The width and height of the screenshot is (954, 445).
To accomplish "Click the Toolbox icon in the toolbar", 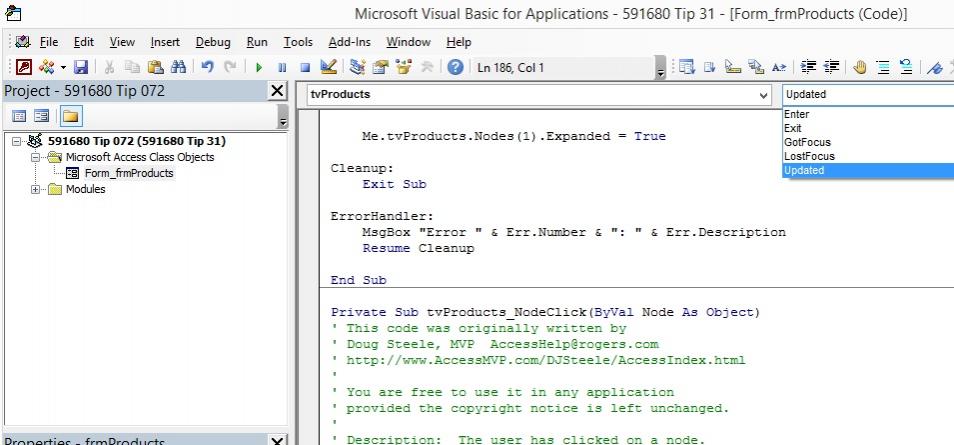I will click(x=427, y=67).
